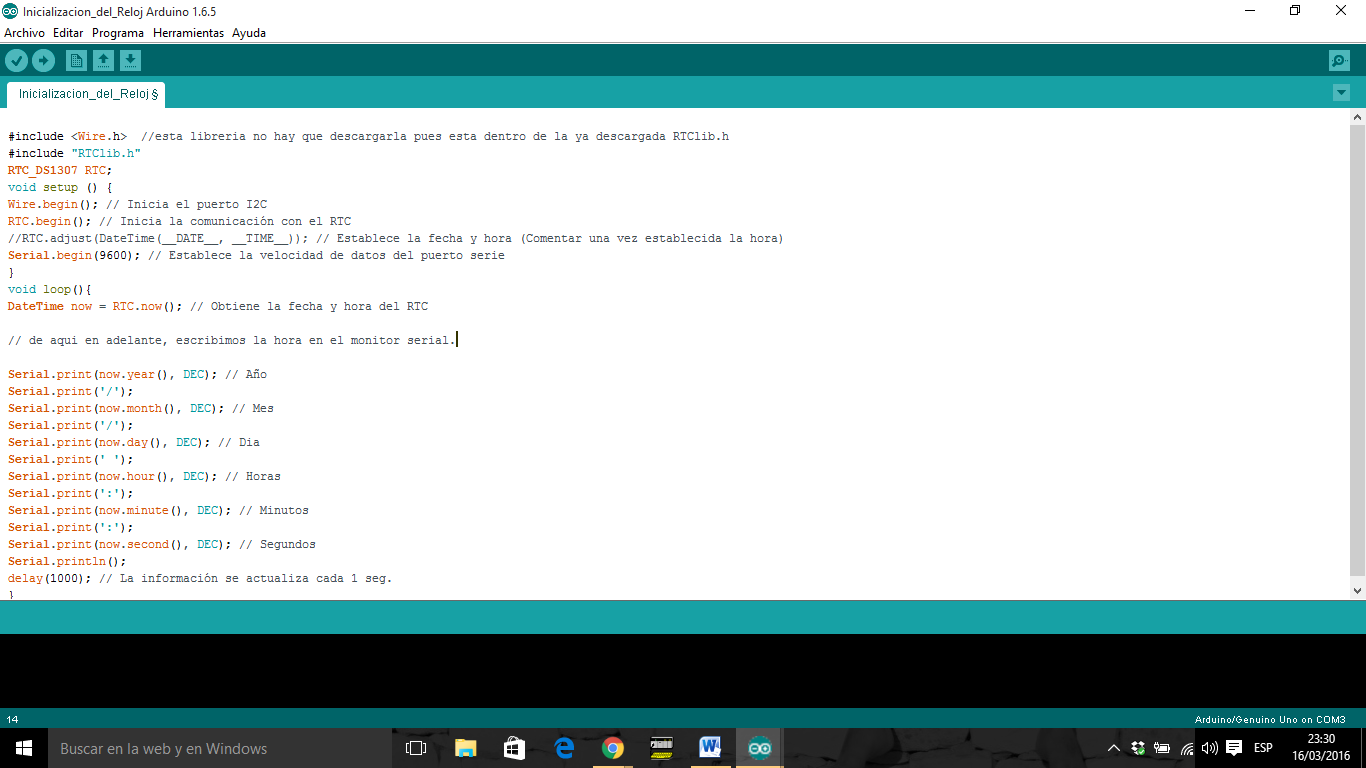Viewport: 1366px width, 768px height.
Task: Create a new sketch with the New icon
Action: 76,60
